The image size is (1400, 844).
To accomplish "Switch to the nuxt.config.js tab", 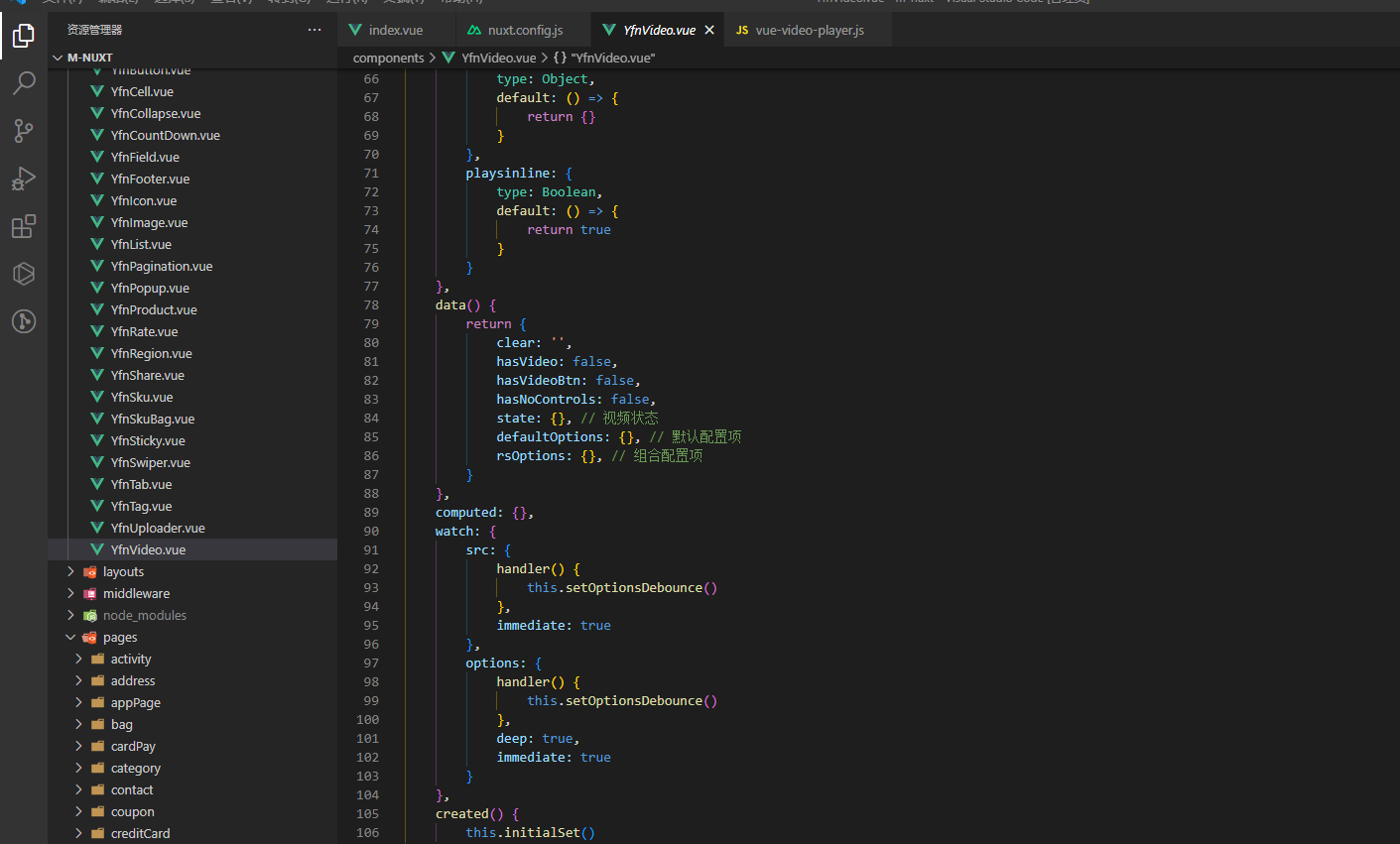I will click(x=524, y=30).
